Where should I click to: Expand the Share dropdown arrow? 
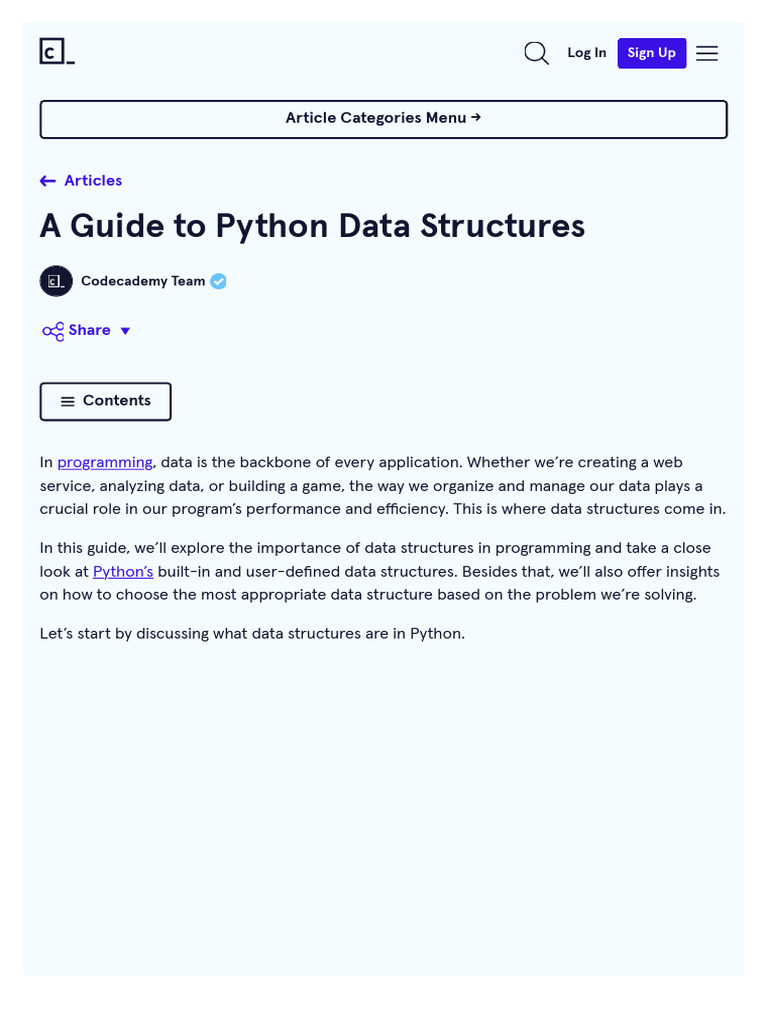click(x=125, y=331)
